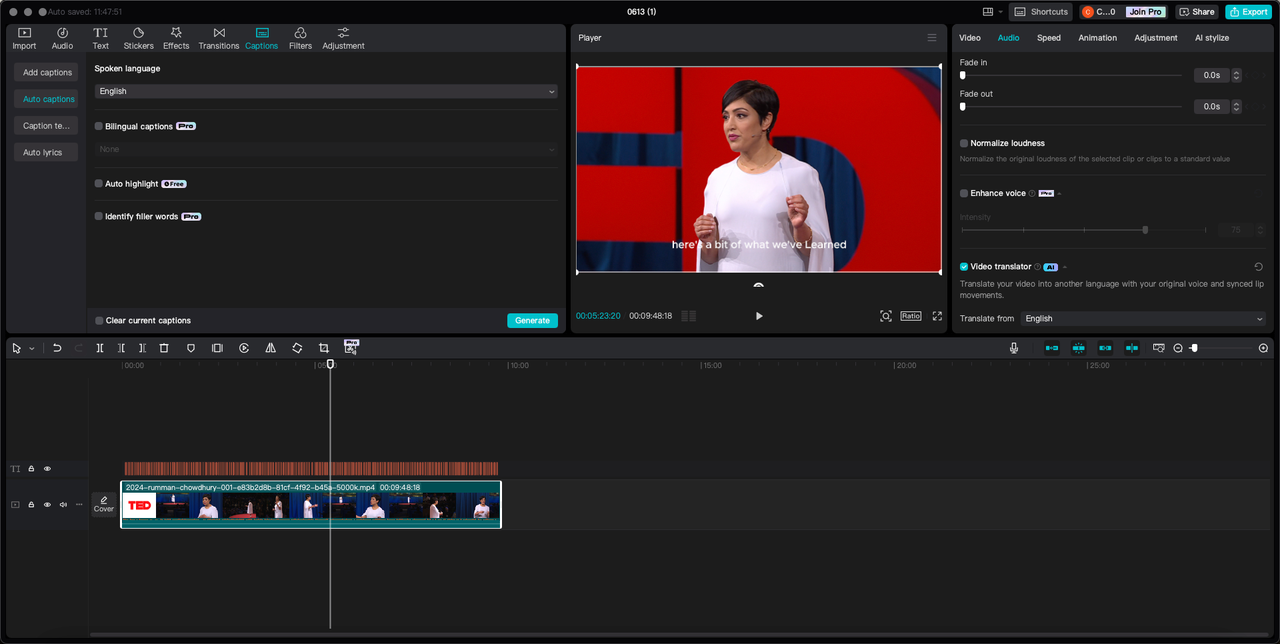The height and width of the screenshot is (644, 1280).
Task: Hide the main video track with eye icon
Action: tap(47, 505)
